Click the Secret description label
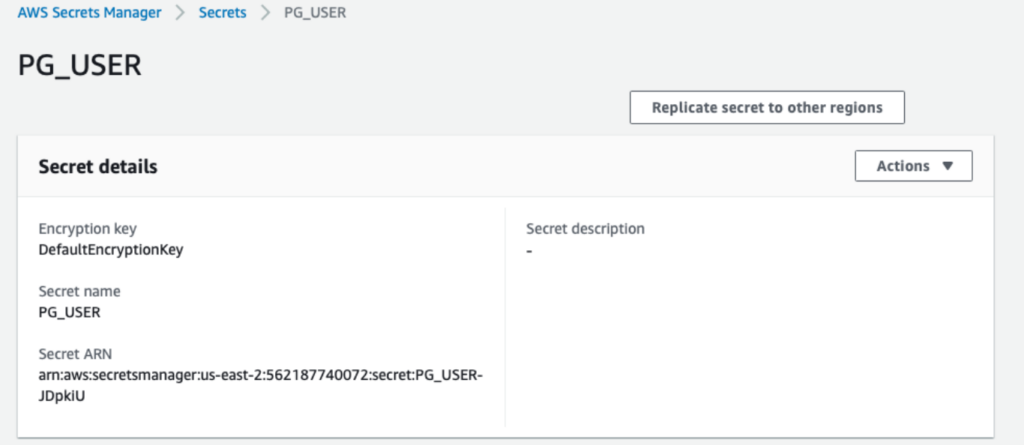The image size is (1024, 445). pyautogui.click(x=586, y=229)
